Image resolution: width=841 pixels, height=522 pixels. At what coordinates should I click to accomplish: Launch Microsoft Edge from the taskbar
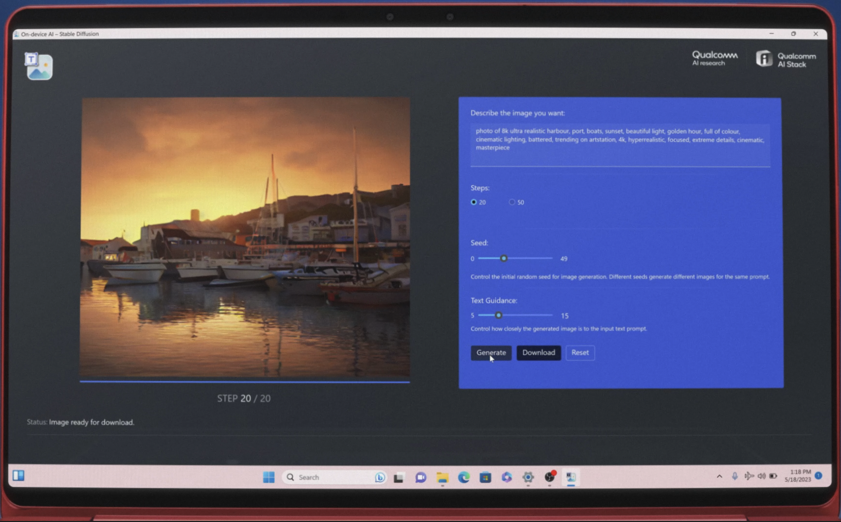[x=464, y=478]
